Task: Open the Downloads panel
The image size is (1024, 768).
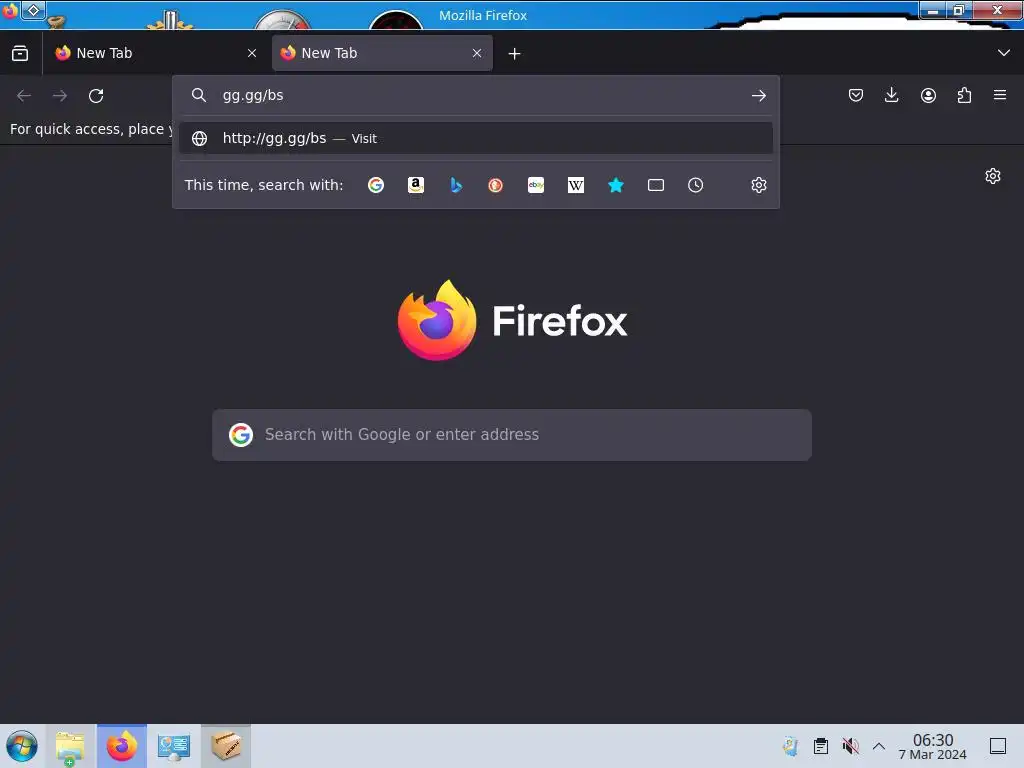Action: [891, 95]
